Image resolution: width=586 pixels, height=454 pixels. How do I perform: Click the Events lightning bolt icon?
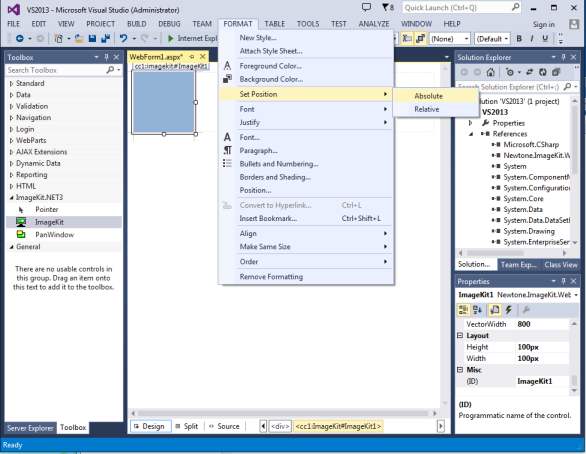(509, 310)
